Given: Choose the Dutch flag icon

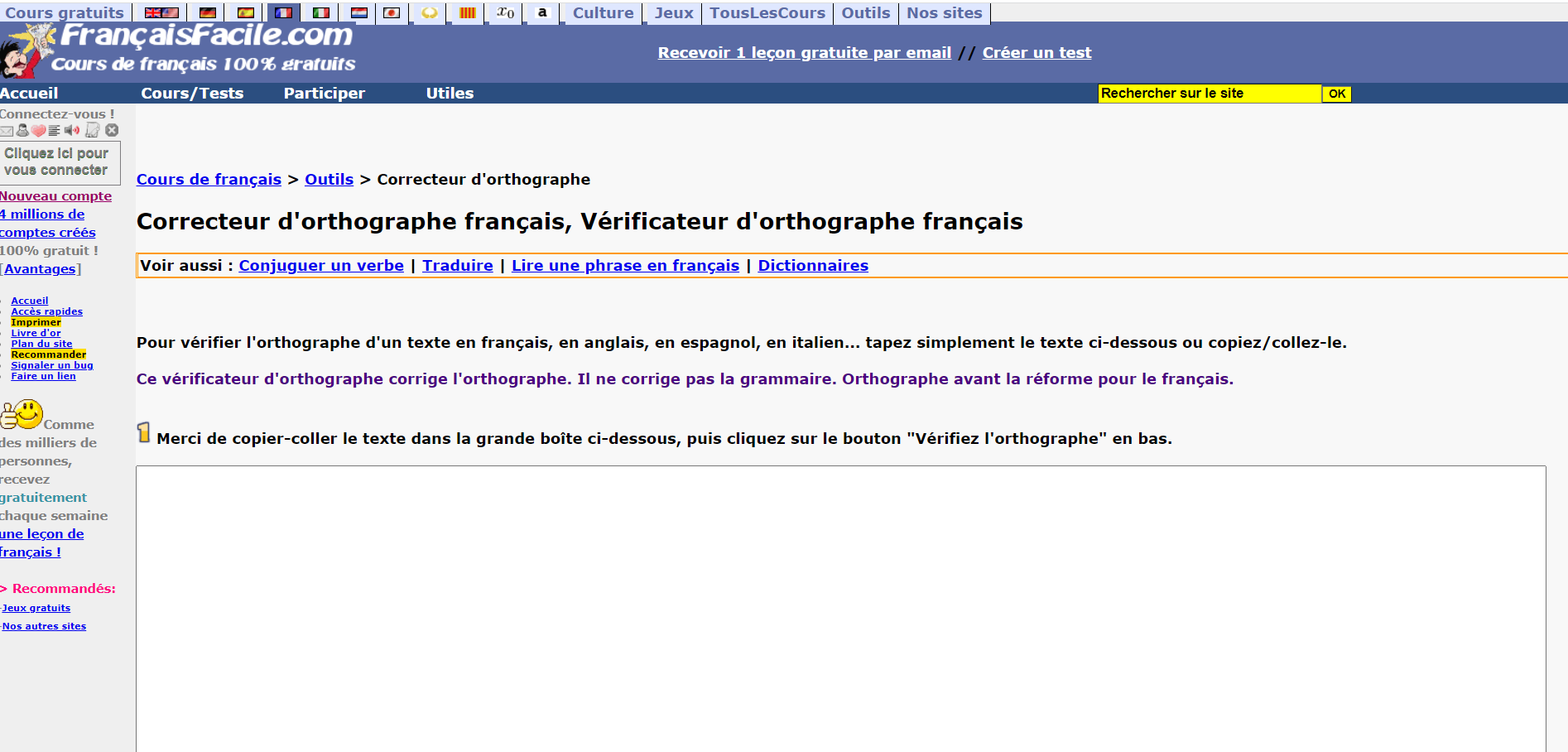Looking at the screenshot, I should point(359,13).
